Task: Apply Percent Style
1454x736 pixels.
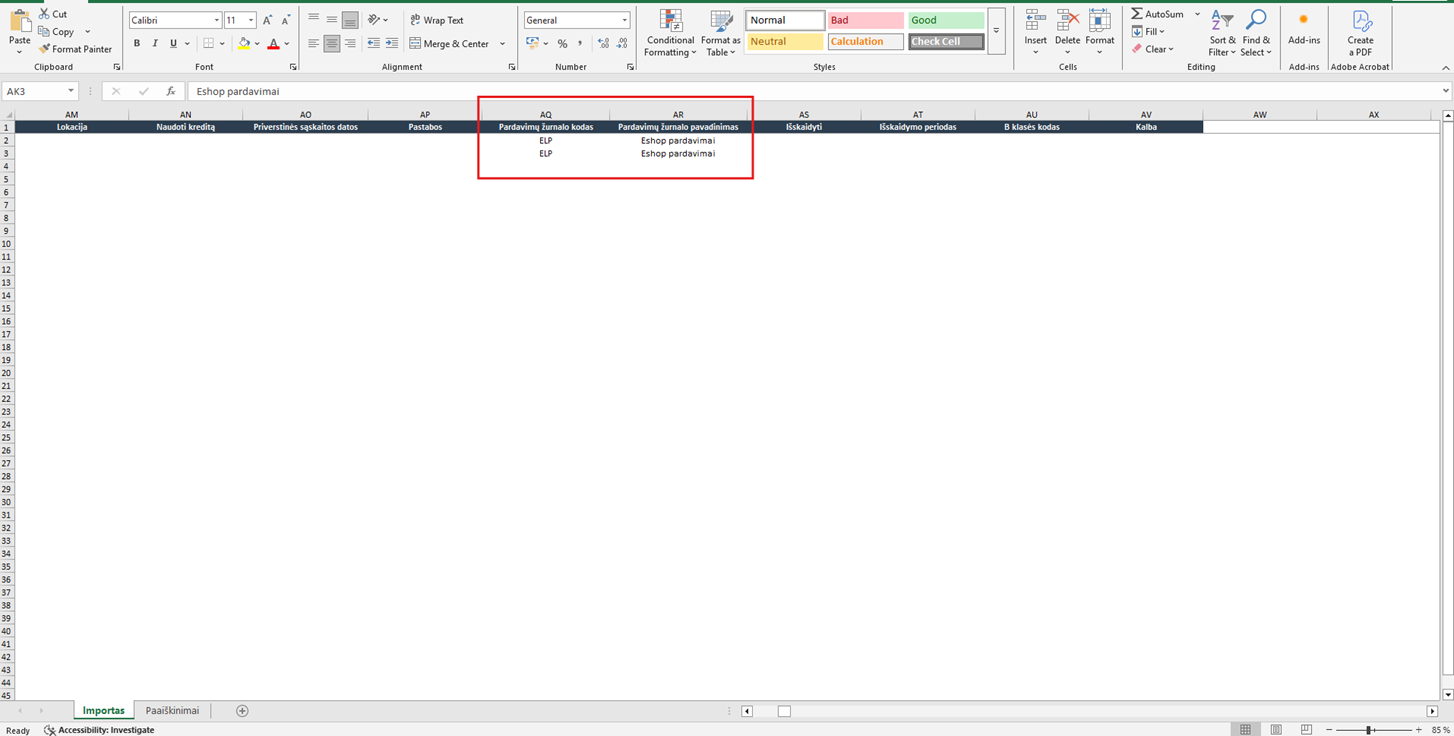Action: click(562, 43)
